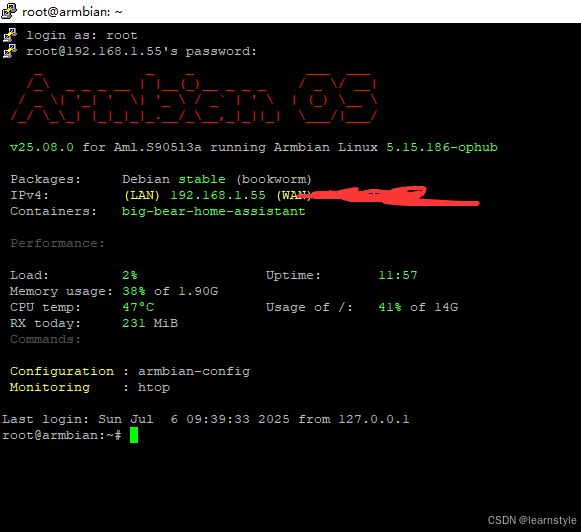Click the yellow 'Monitoring' label

[x=50, y=388]
